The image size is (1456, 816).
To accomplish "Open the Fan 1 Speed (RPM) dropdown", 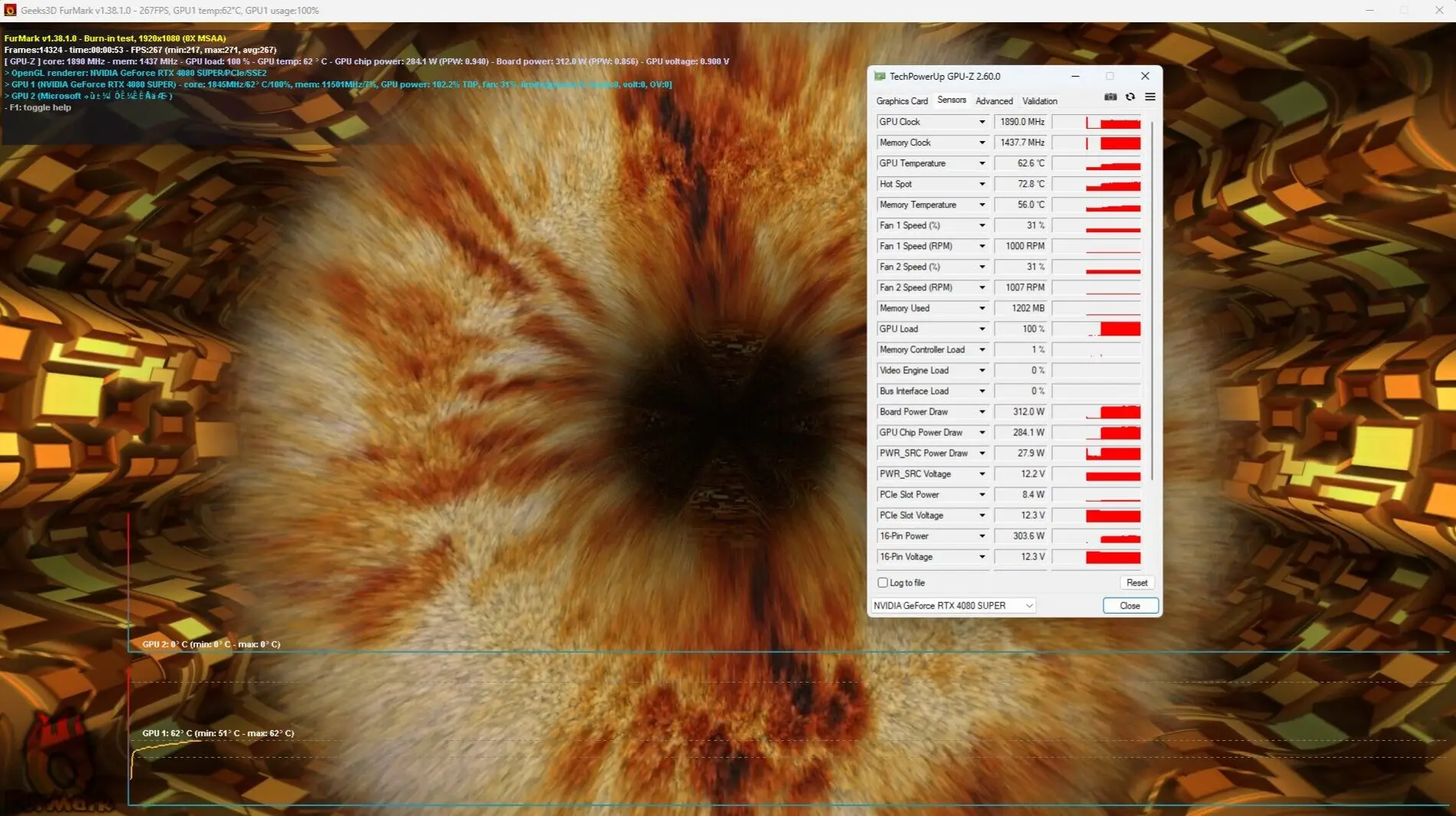I will click(982, 247).
